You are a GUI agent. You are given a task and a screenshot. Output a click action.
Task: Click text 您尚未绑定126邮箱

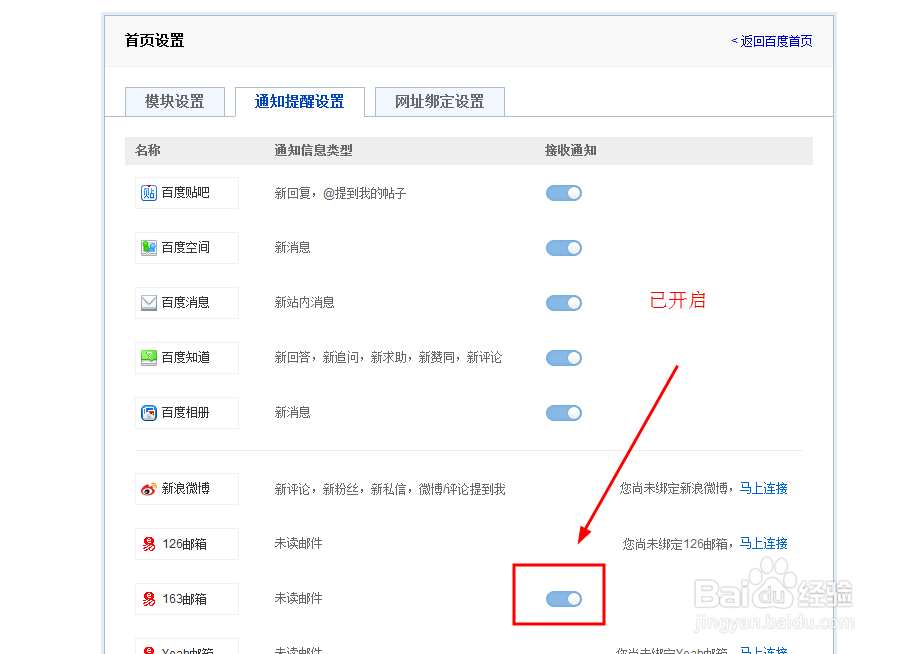click(x=675, y=544)
